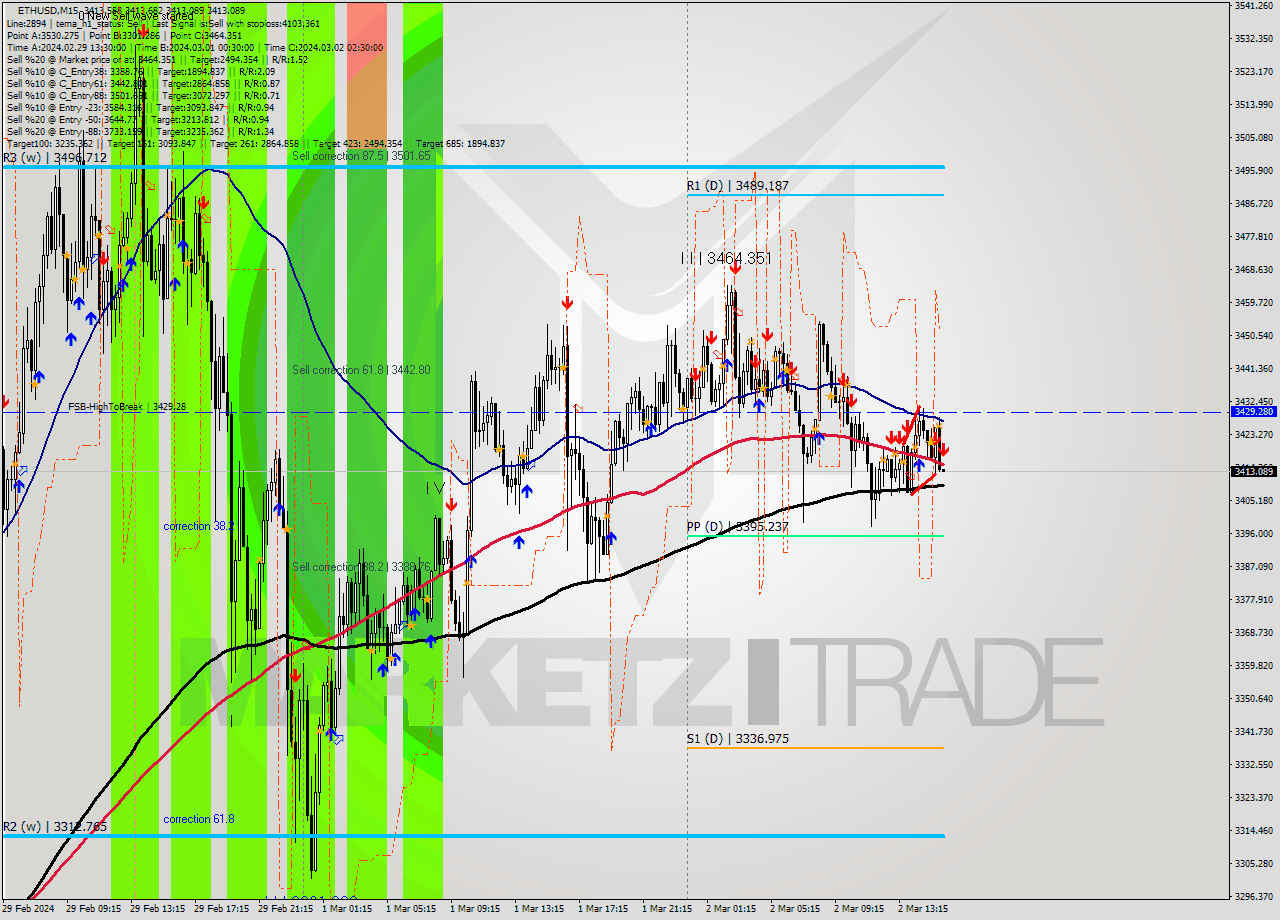Click the '2 Mar 01:15' time axis label
This screenshot has height=920, width=1280.
731,909
